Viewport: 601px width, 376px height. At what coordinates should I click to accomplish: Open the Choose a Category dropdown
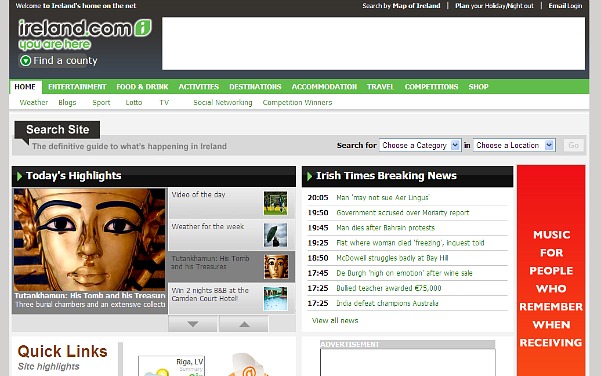click(419, 145)
